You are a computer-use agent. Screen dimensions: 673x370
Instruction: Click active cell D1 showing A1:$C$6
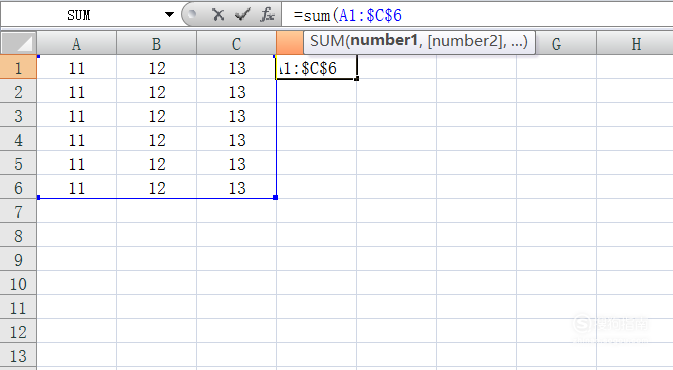[x=316, y=68]
